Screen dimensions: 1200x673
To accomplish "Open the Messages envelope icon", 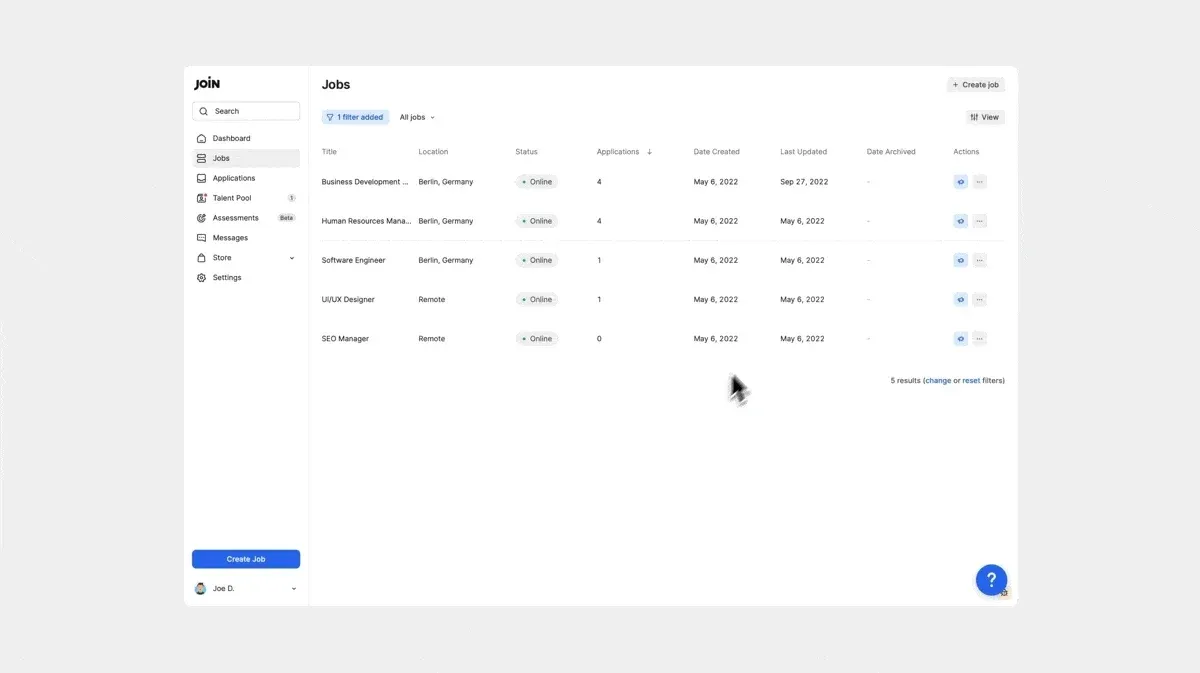I will 202,238.
